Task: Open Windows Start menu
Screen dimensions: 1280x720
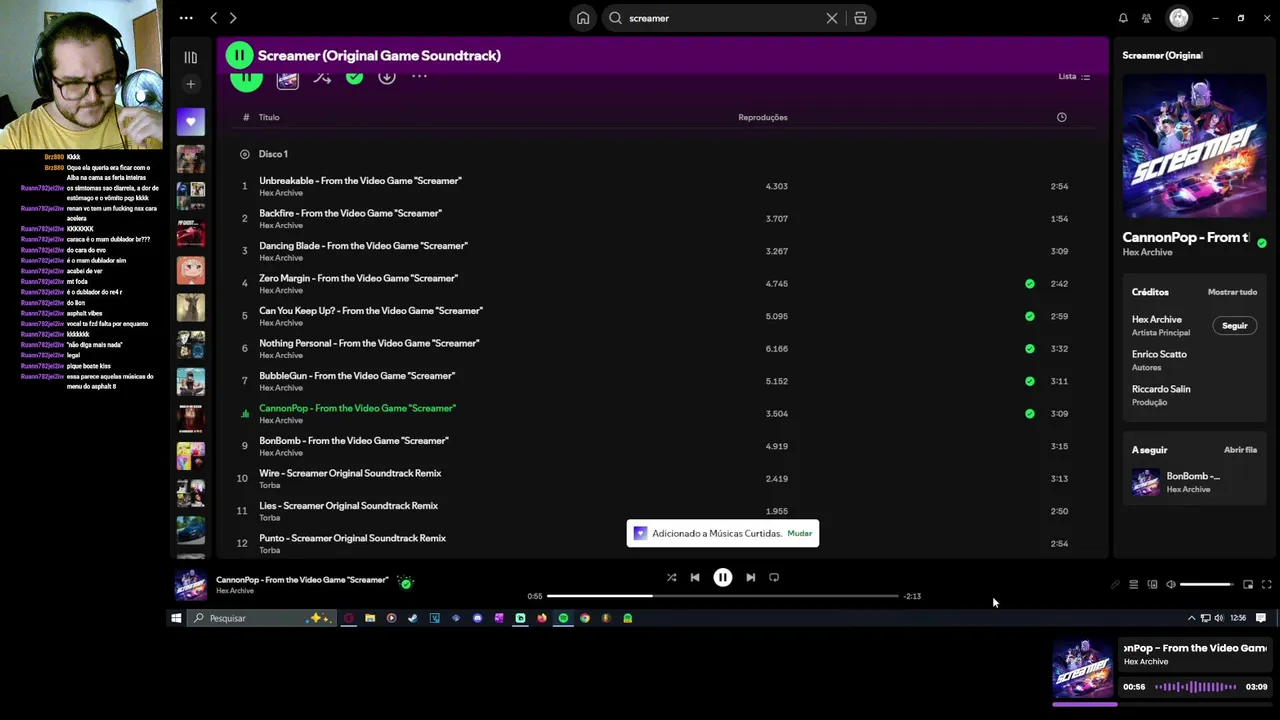Action: (x=176, y=618)
